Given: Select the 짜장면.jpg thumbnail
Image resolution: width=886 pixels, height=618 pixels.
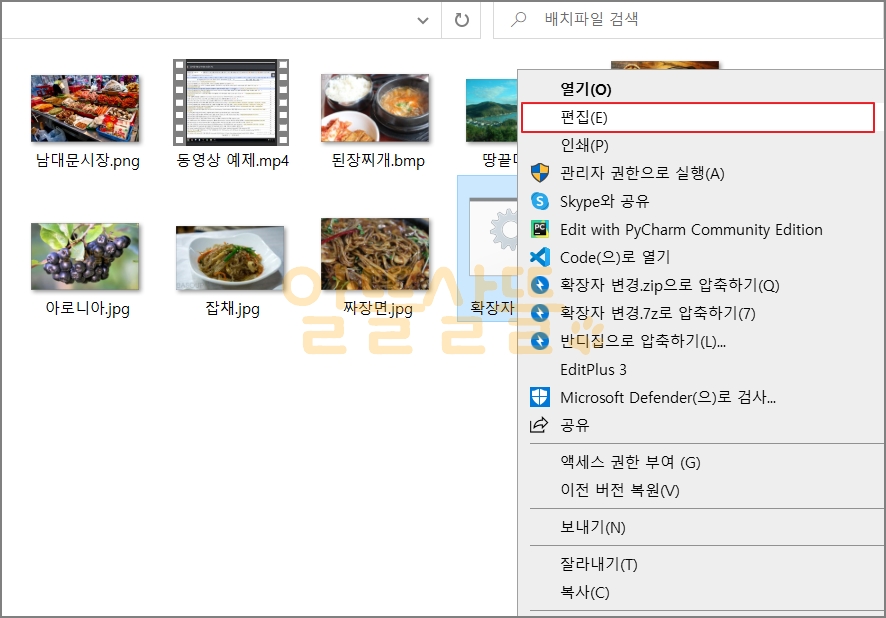Looking at the screenshot, I should click(x=375, y=254).
